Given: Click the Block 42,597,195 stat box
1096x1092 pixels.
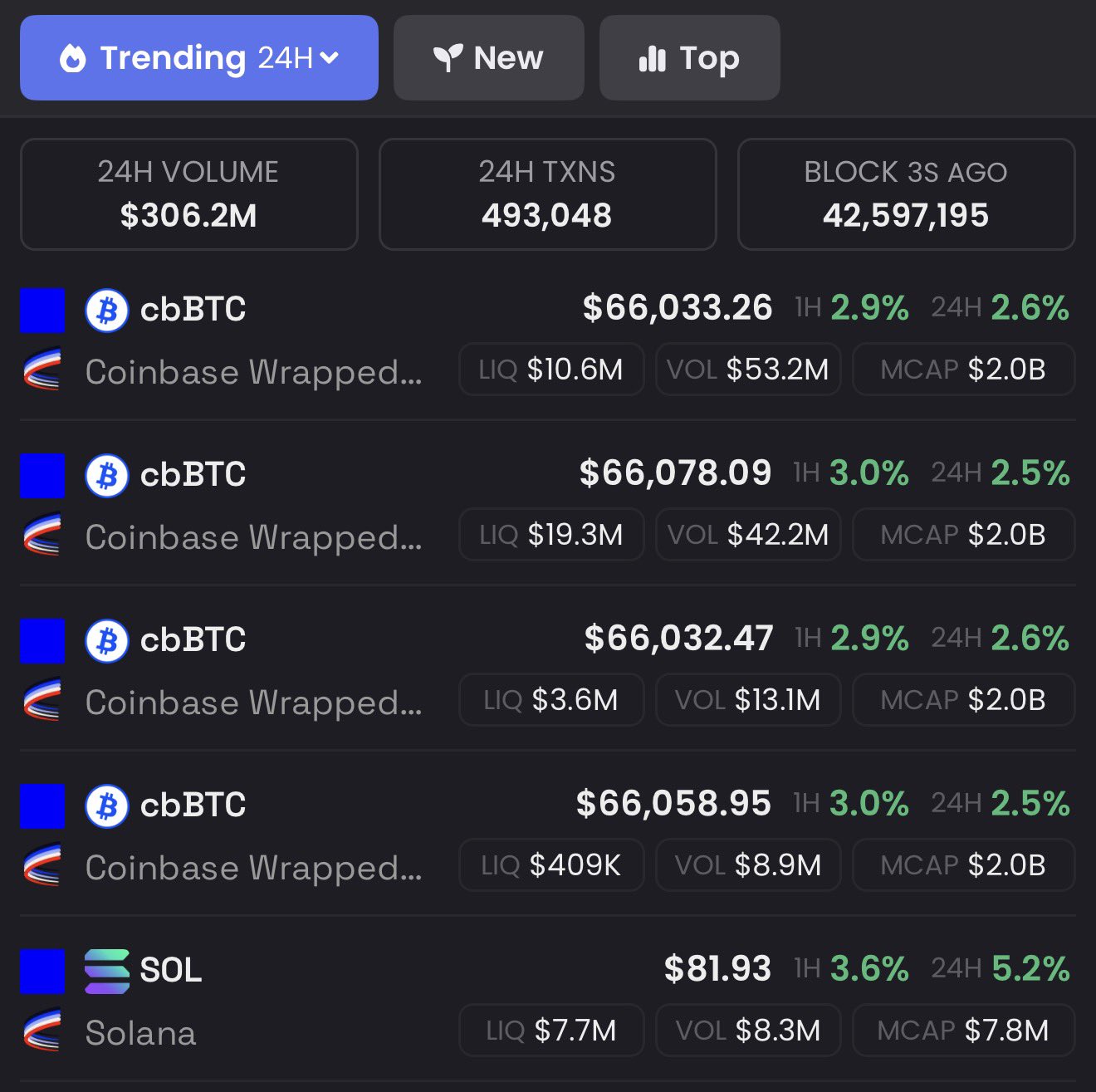Looking at the screenshot, I should [x=906, y=194].
